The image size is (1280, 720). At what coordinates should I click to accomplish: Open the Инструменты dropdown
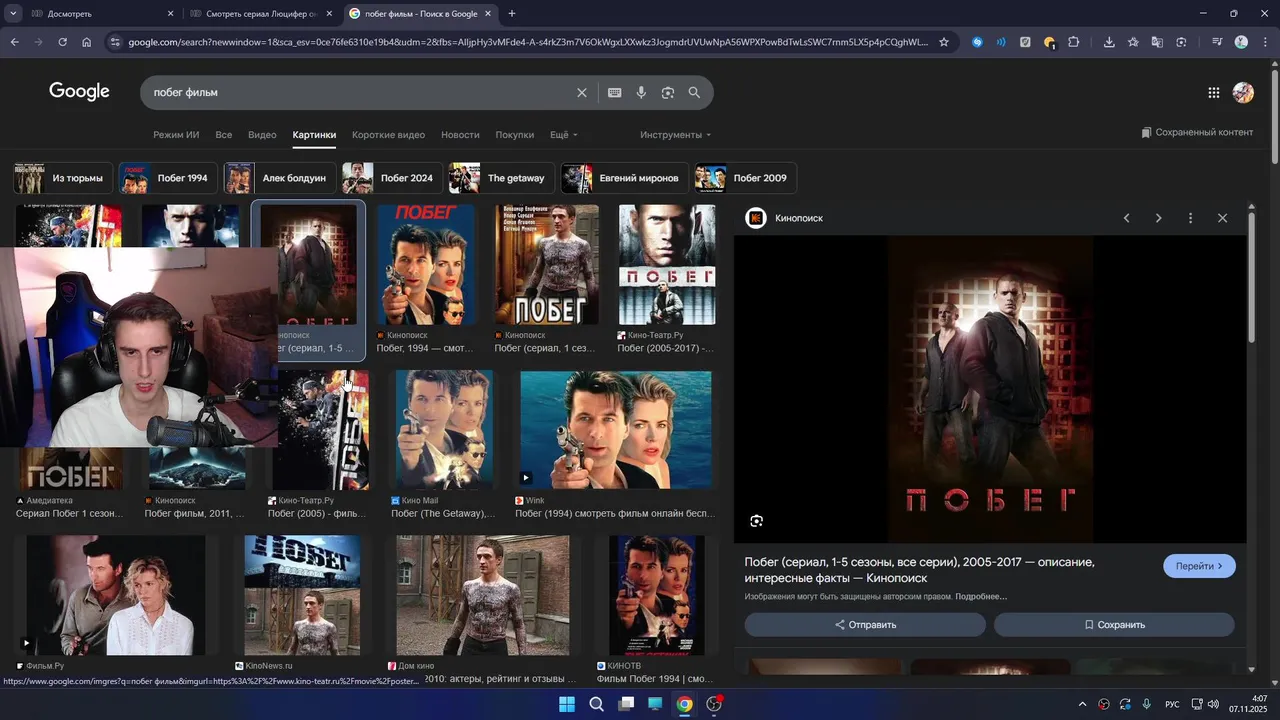(676, 135)
